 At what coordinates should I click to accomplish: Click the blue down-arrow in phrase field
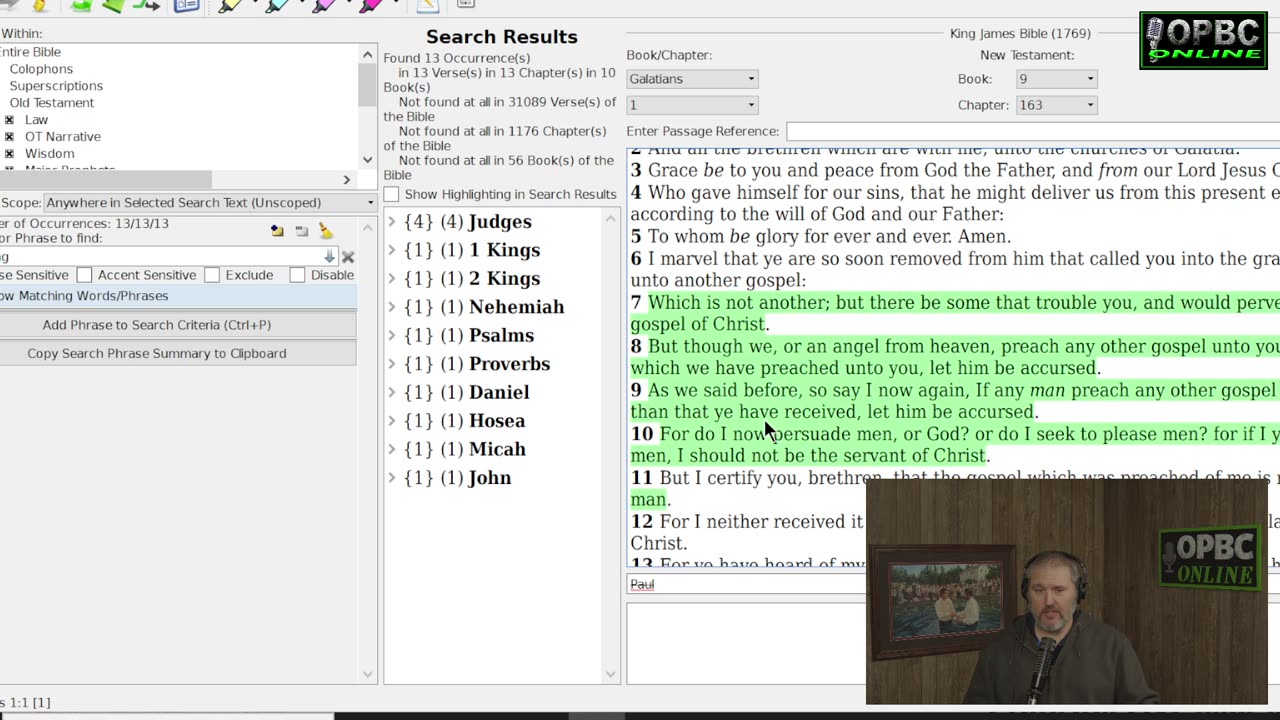[329, 257]
